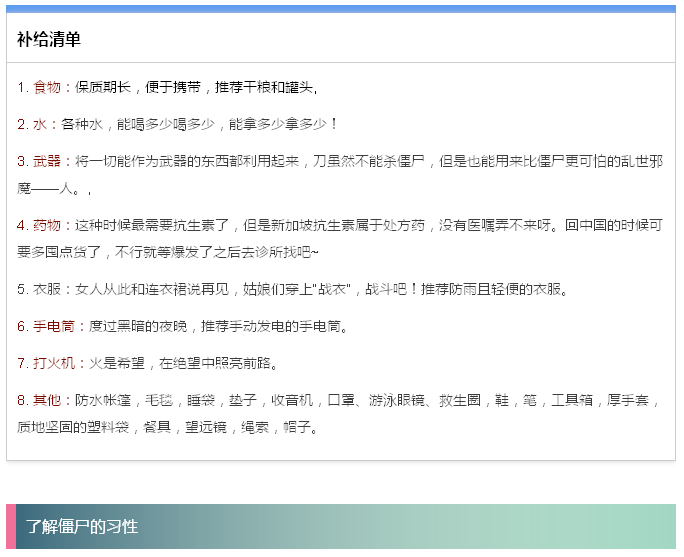Click the 了解僵尸的习性 section header
Viewport: 684px width, 557px height.
pyautogui.click(x=82, y=527)
